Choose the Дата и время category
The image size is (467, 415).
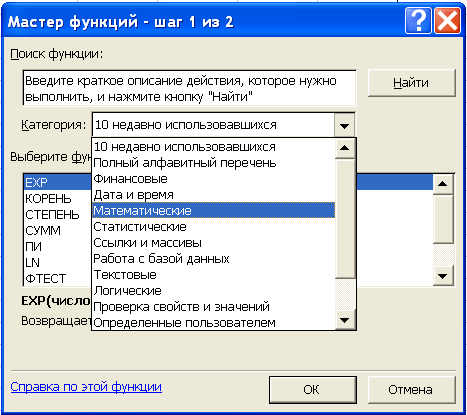pyautogui.click(x=213, y=195)
